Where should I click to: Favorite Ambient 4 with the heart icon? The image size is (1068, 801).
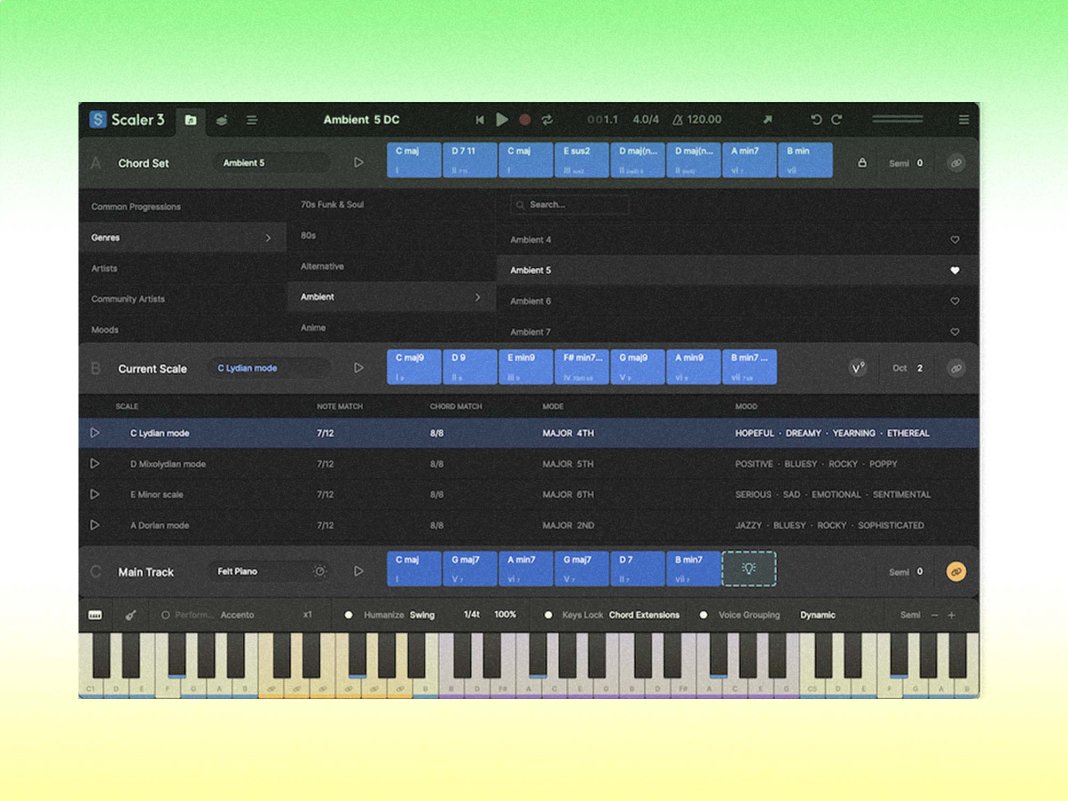(955, 240)
